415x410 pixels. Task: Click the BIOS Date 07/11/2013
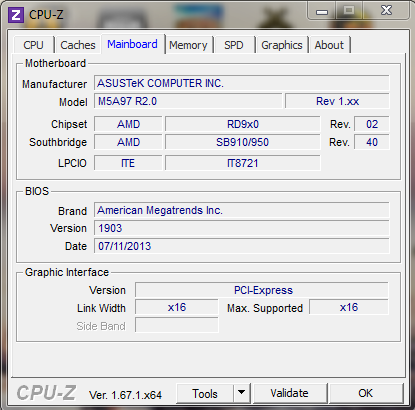[x=242, y=246]
